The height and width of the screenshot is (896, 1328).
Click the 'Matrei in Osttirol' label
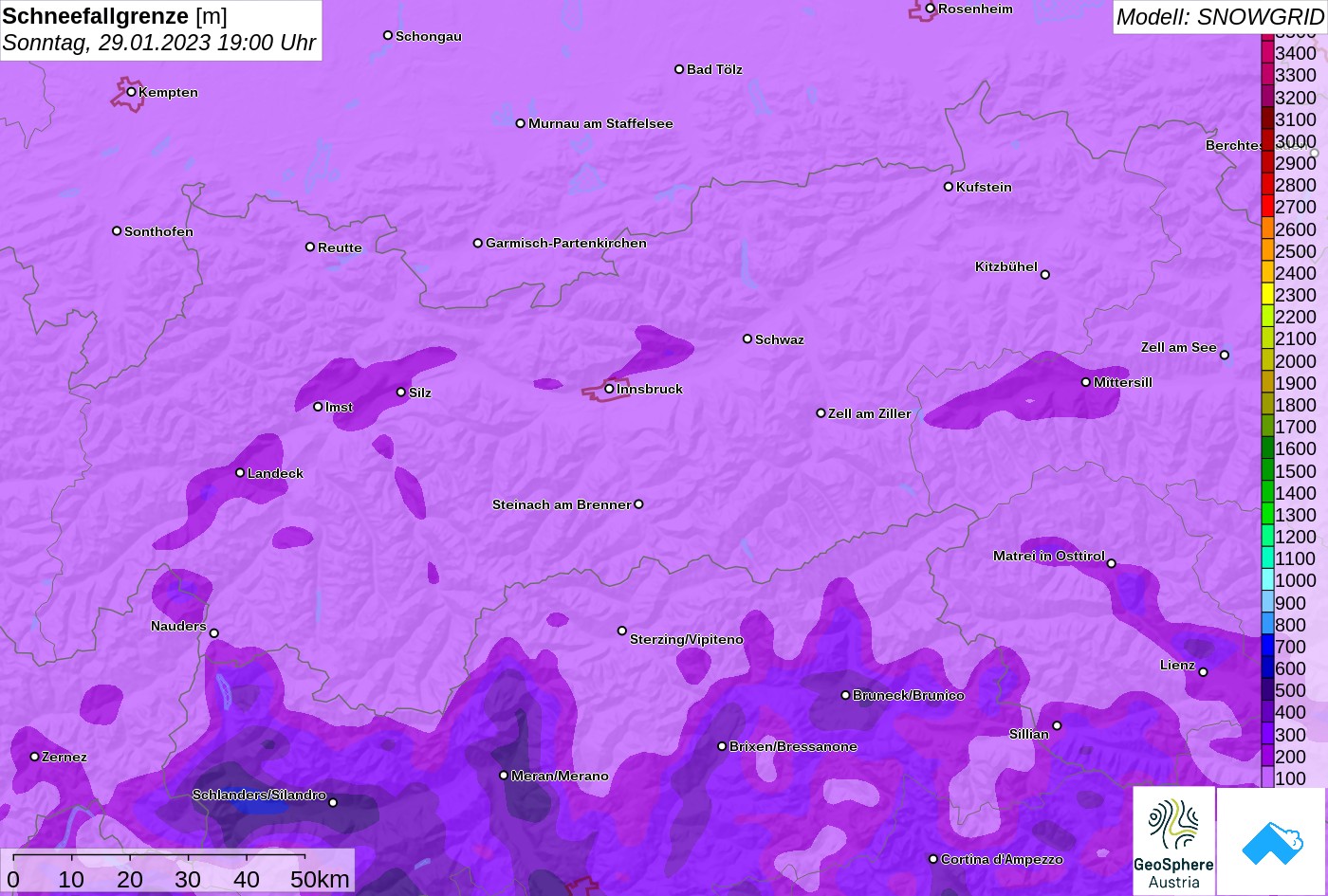[x=1049, y=556]
